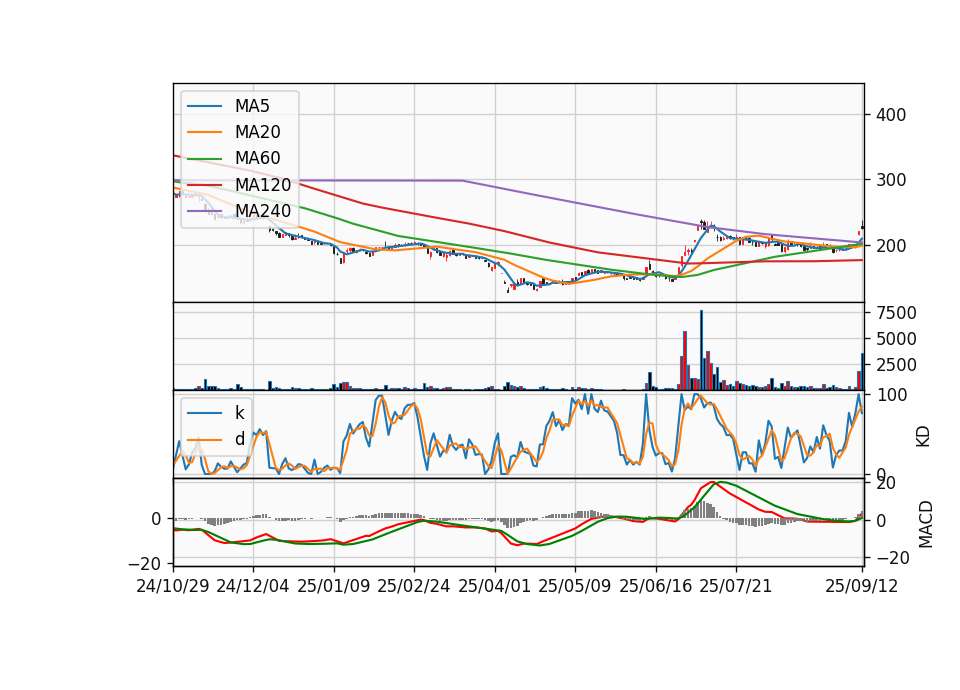
Task: Click the MACD red line peak near 25/07
Action: pyautogui.click(x=711, y=482)
